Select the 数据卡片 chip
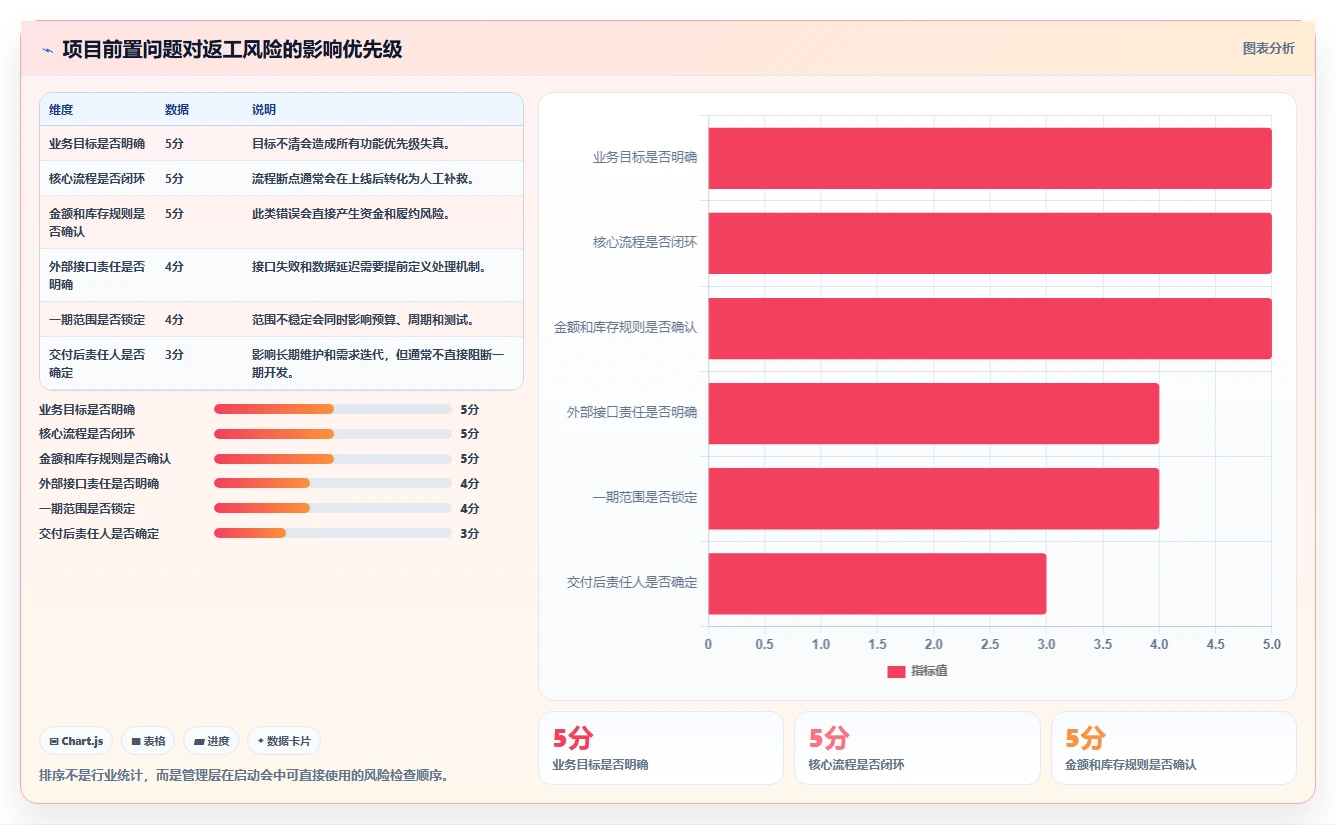This screenshot has height=825, width=1336. click(x=284, y=741)
